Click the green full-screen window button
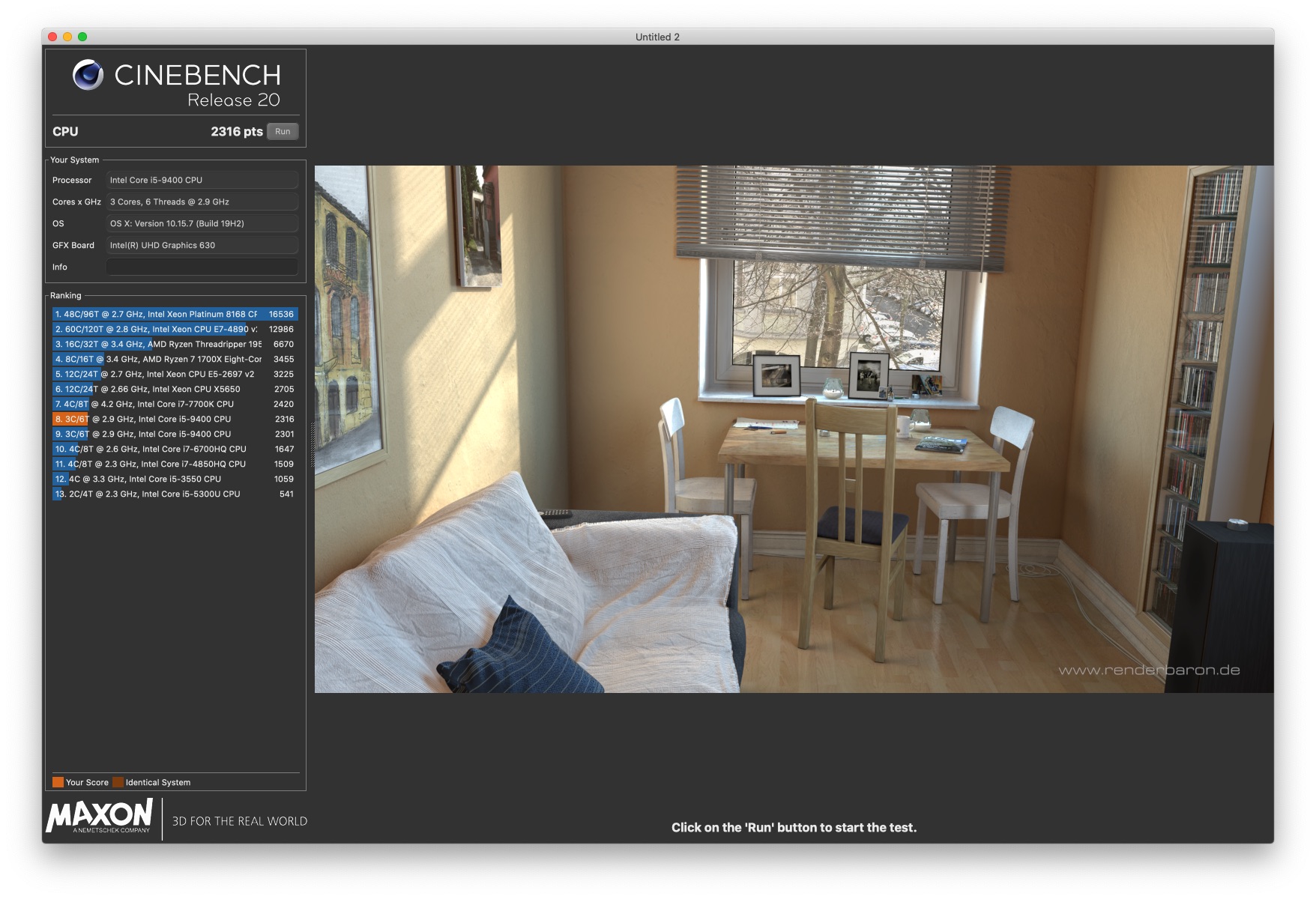1316x899 pixels. (x=82, y=37)
